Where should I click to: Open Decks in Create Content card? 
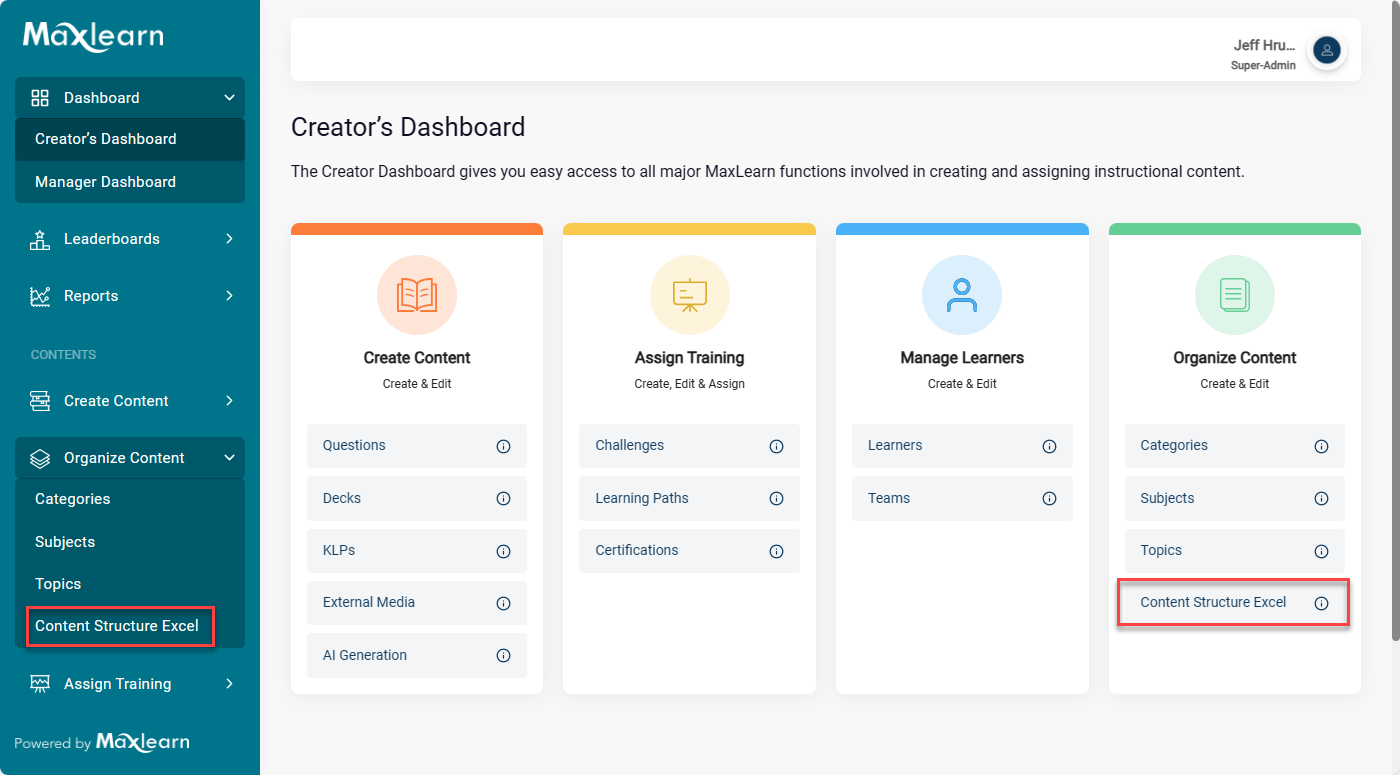point(417,498)
